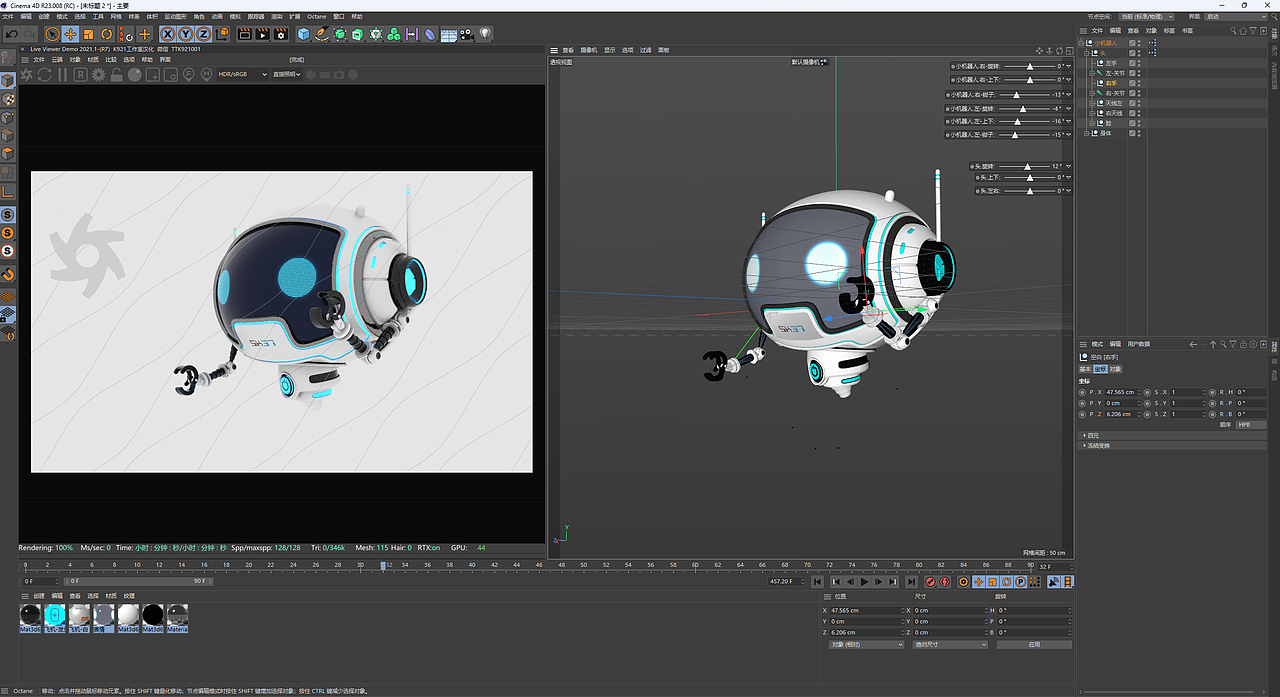Open the direct lighting kernel dropdown
The width and height of the screenshot is (1280, 697).
(x=287, y=74)
